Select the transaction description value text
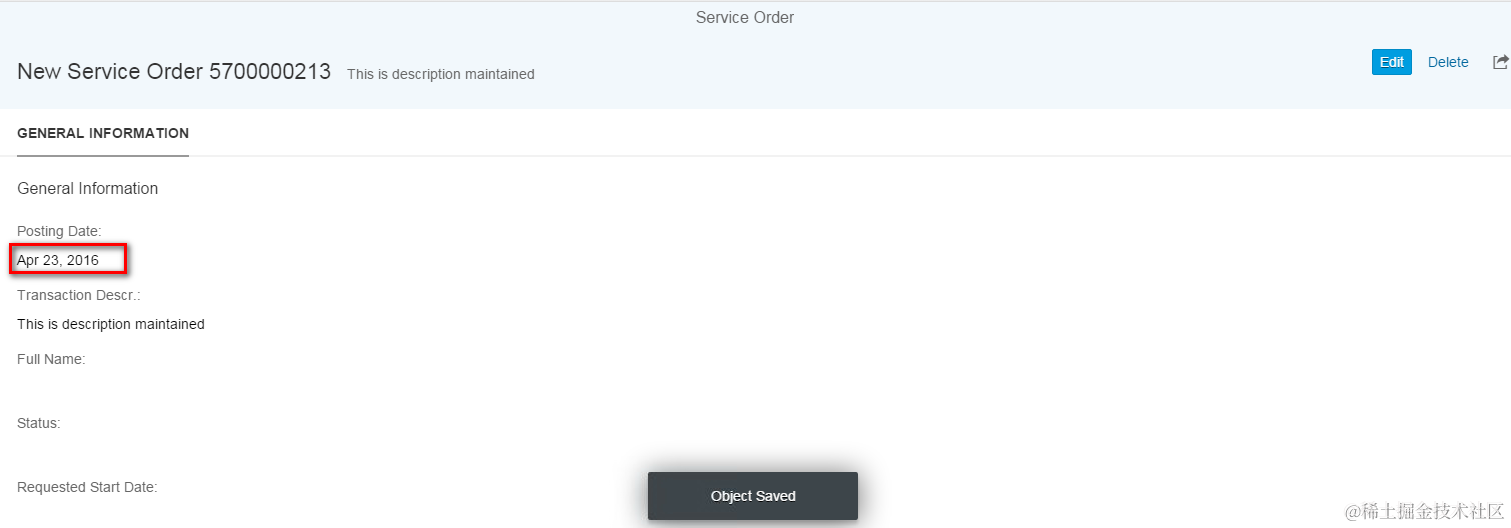The width and height of the screenshot is (1511, 528). click(x=111, y=324)
